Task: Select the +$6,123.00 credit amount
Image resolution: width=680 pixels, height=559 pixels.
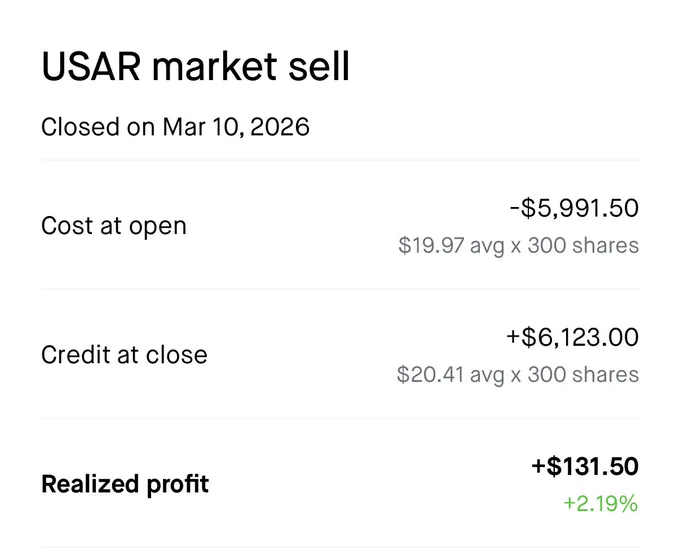Action: point(572,337)
